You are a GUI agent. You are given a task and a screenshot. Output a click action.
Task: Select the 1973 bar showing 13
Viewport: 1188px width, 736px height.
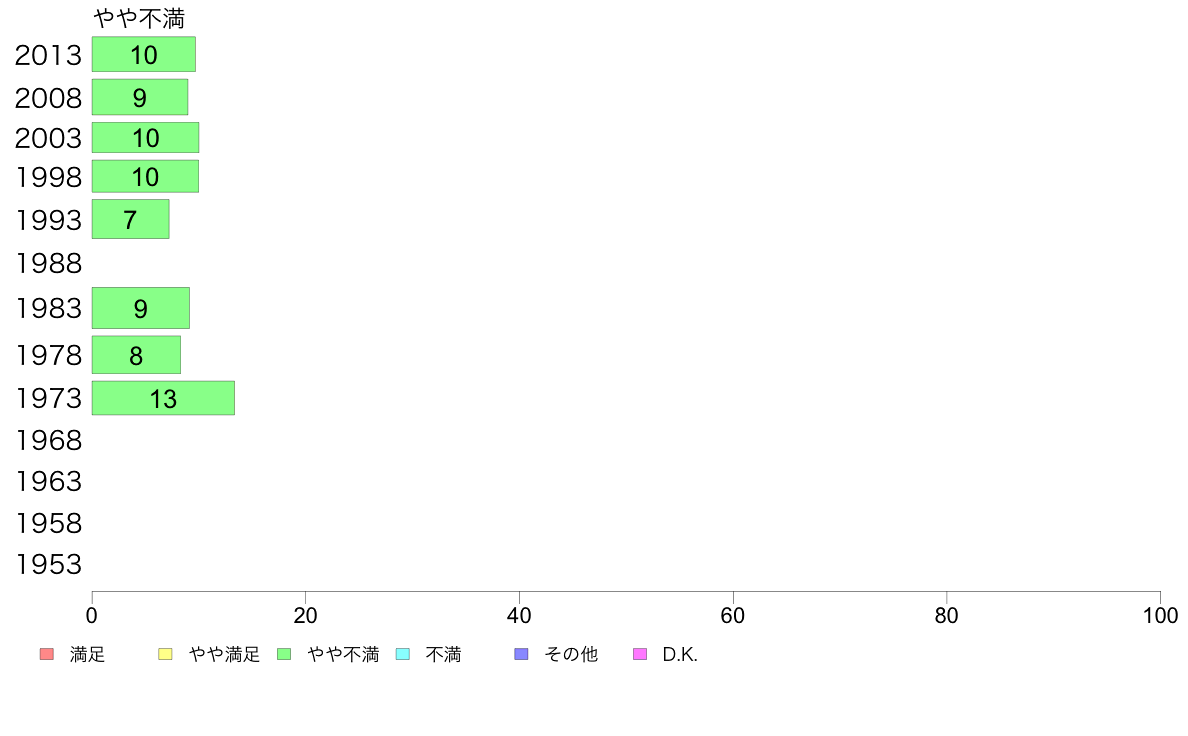click(x=164, y=398)
